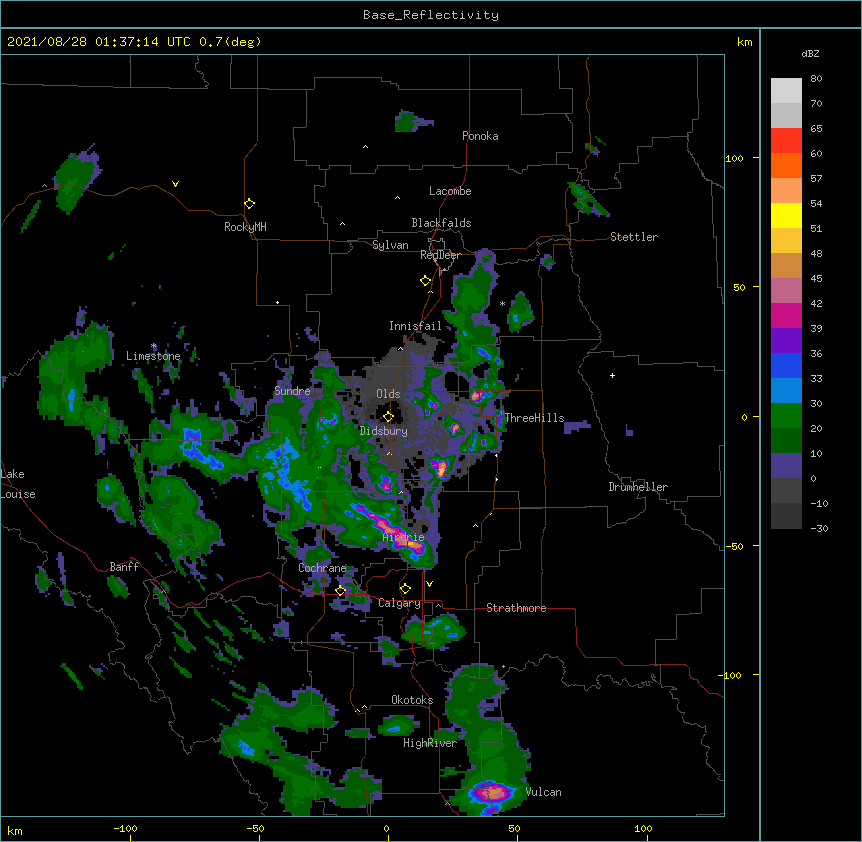This screenshot has width=862, height=842.
Task: Click the yellow diamond marker above Calgary
Action: click(x=405, y=589)
